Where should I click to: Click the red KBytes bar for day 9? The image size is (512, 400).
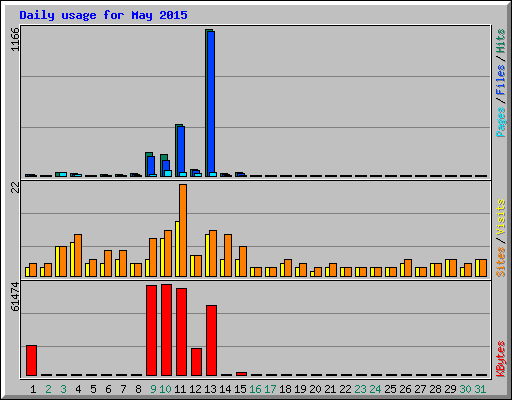151,330
